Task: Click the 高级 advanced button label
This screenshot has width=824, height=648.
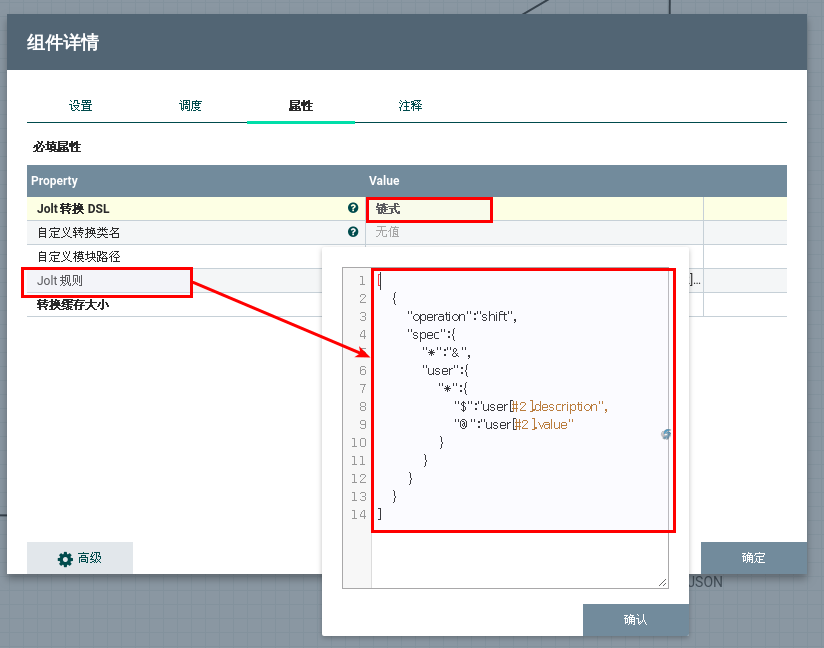Action: pyautogui.click(x=90, y=559)
